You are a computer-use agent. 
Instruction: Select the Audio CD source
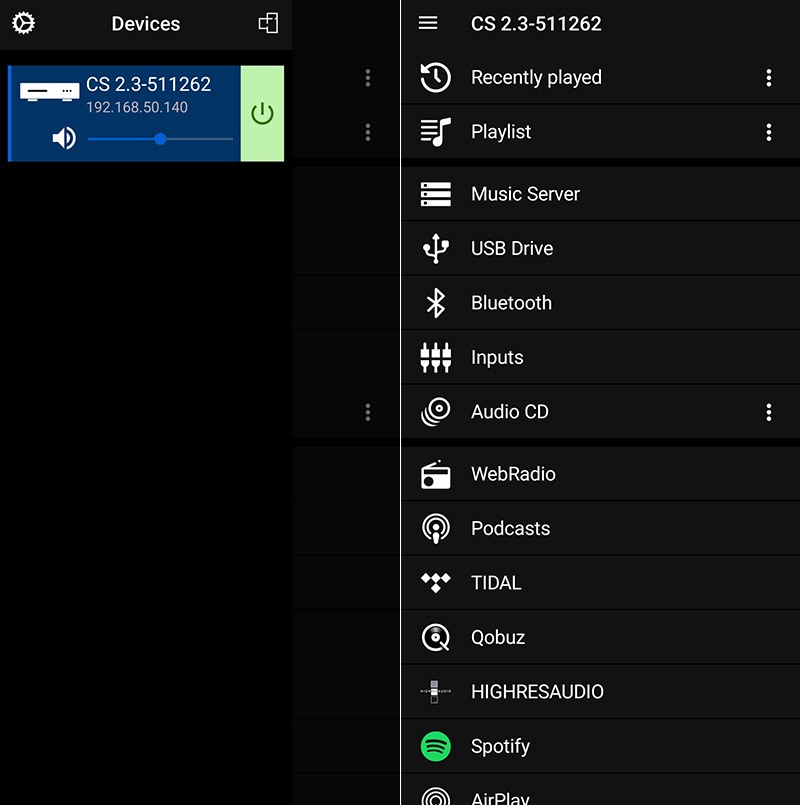pos(600,412)
